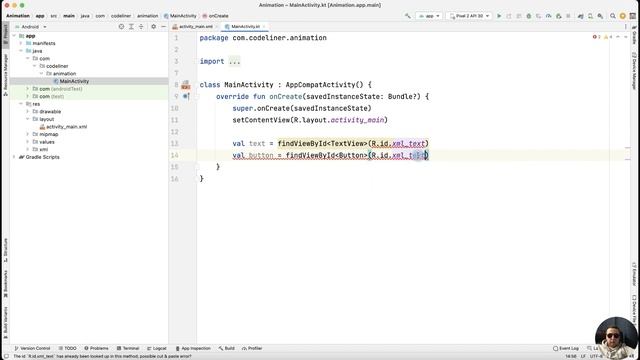Open the Profile app gauge icon

pyautogui.click(x=549, y=16)
